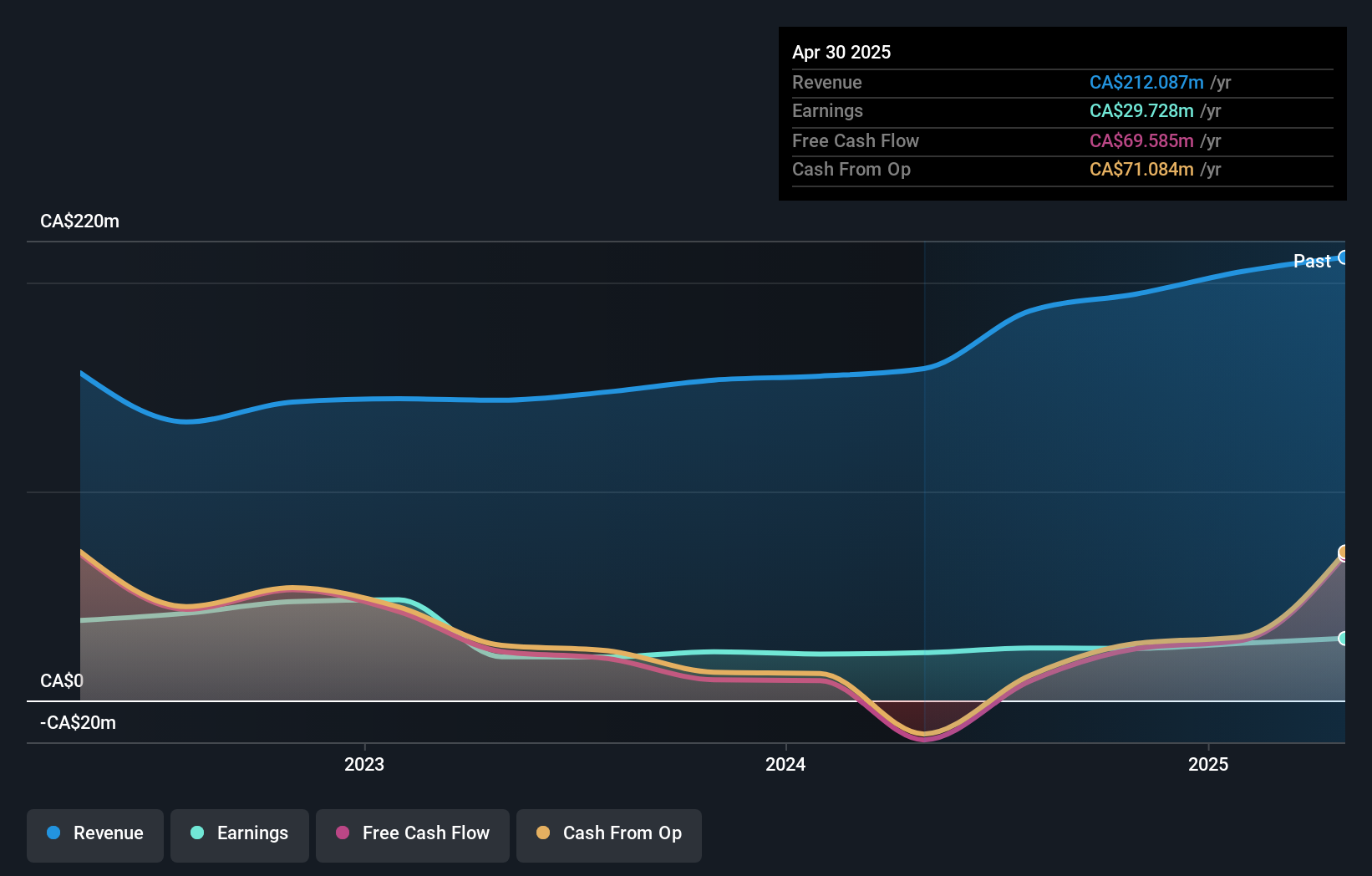
Task: Click the CA$212.087m revenue value
Action: tap(1146, 83)
